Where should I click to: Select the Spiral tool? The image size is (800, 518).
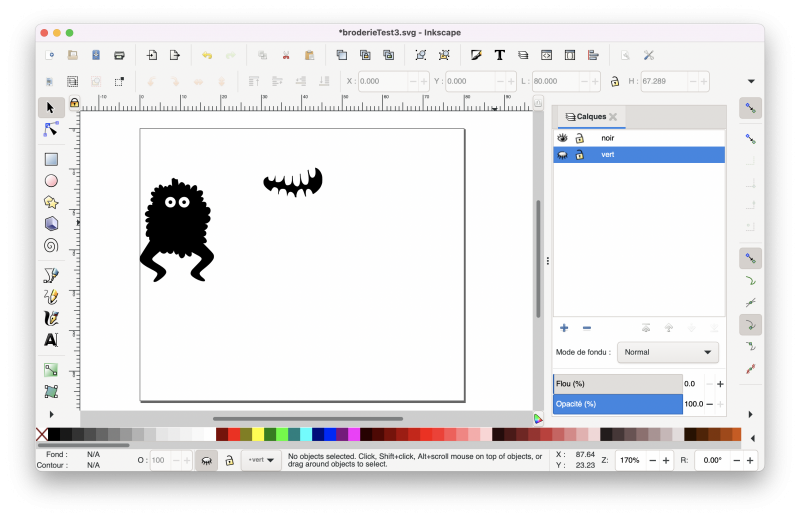tap(51, 245)
